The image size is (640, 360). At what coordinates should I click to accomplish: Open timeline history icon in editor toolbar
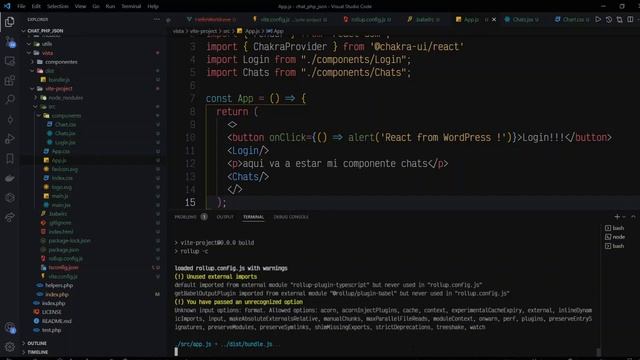point(609,19)
